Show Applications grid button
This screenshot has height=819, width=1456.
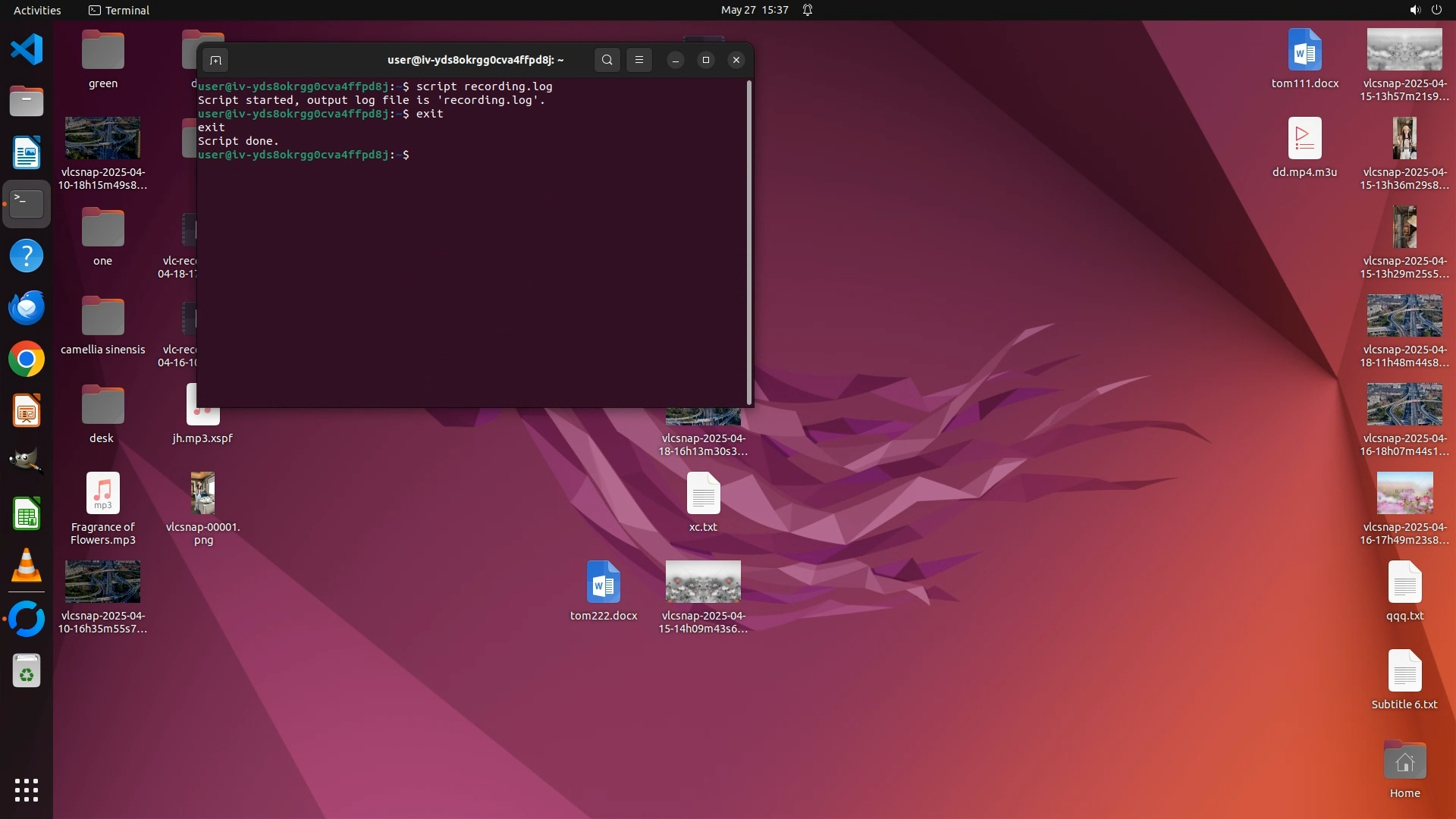coord(27,790)
